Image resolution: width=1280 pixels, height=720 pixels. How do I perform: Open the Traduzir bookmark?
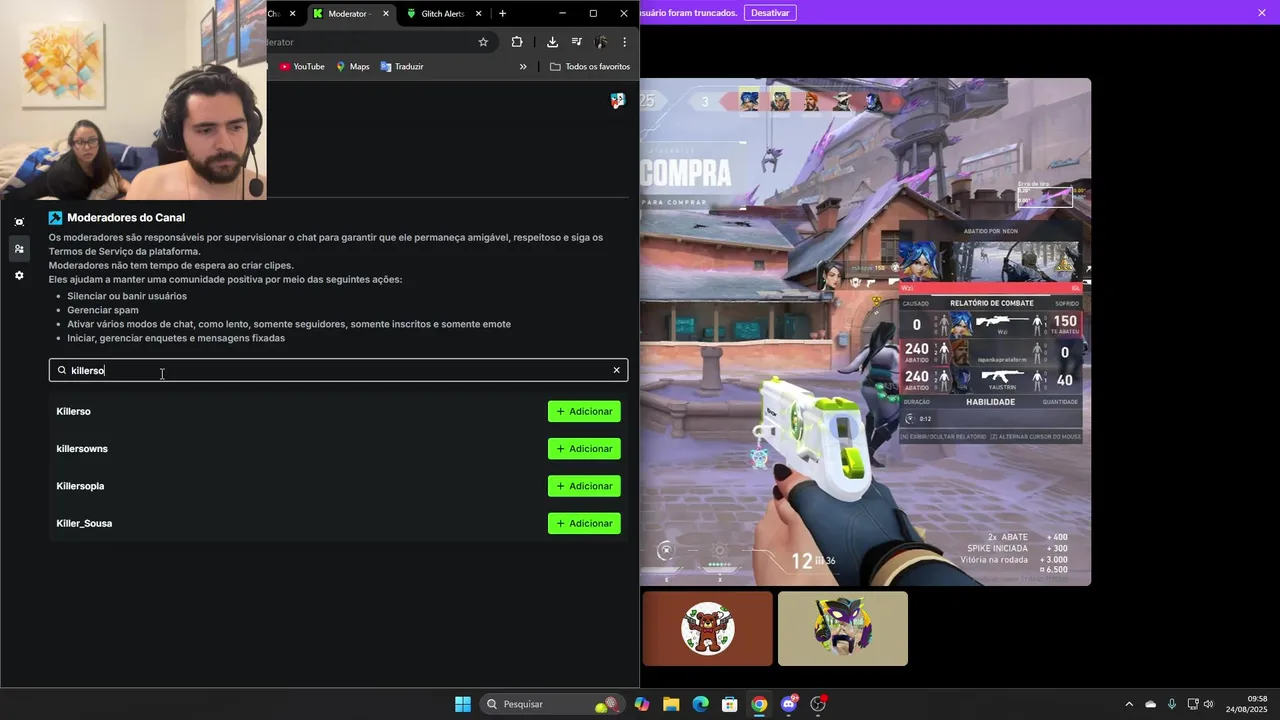pos(402,67)
